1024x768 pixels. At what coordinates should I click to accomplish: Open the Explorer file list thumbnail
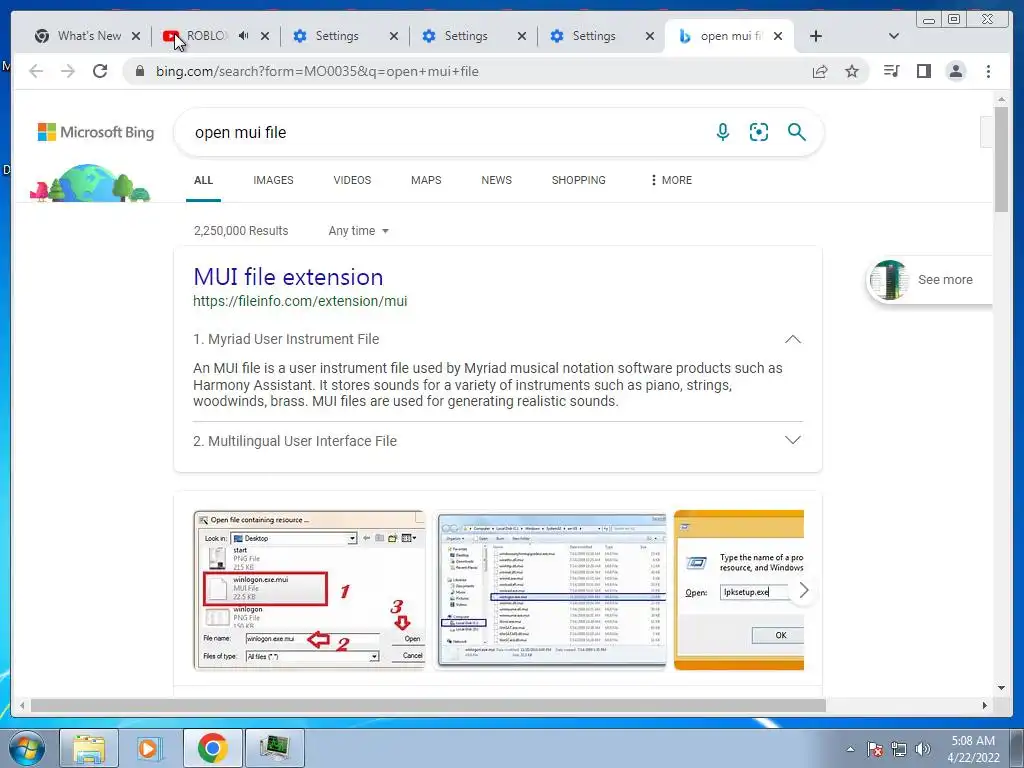point(552,590)
